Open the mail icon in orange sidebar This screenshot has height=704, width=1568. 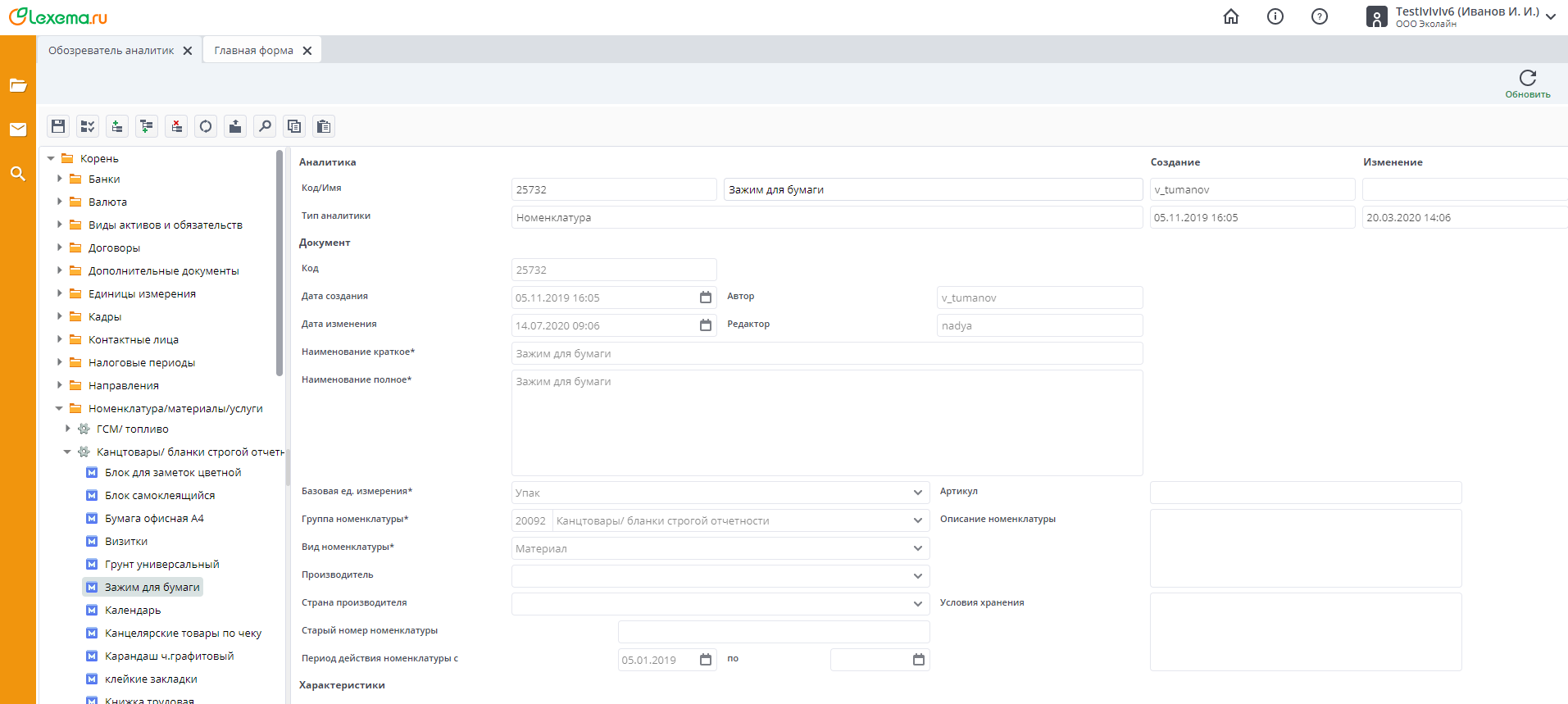point(18,129)
